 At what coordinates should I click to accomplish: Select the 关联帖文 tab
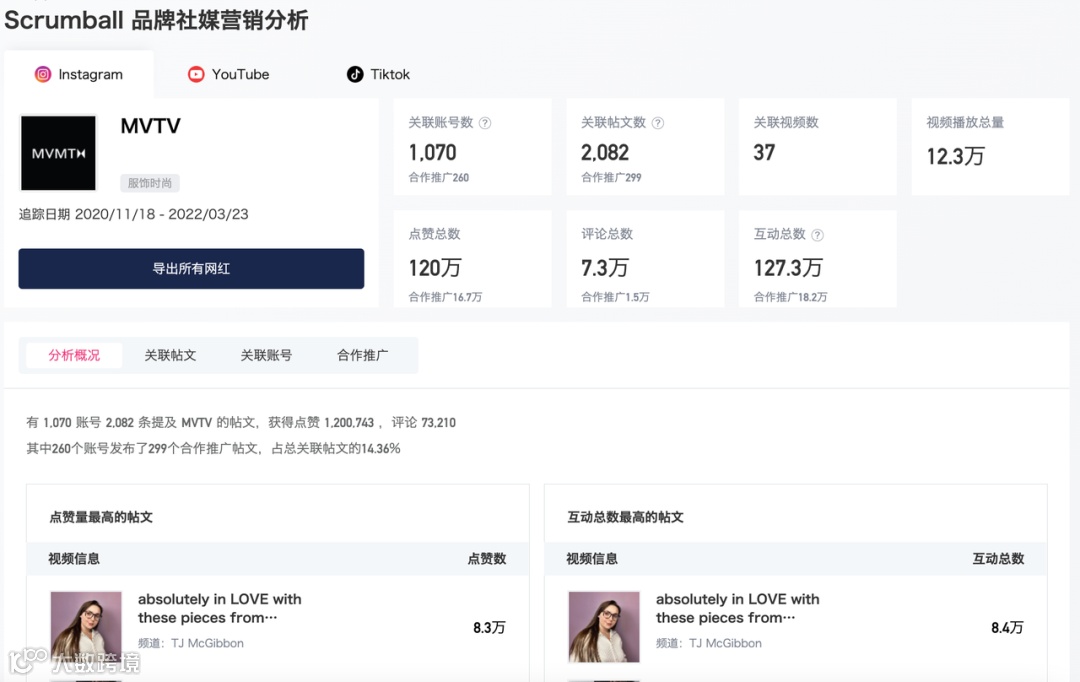[170, 355]
